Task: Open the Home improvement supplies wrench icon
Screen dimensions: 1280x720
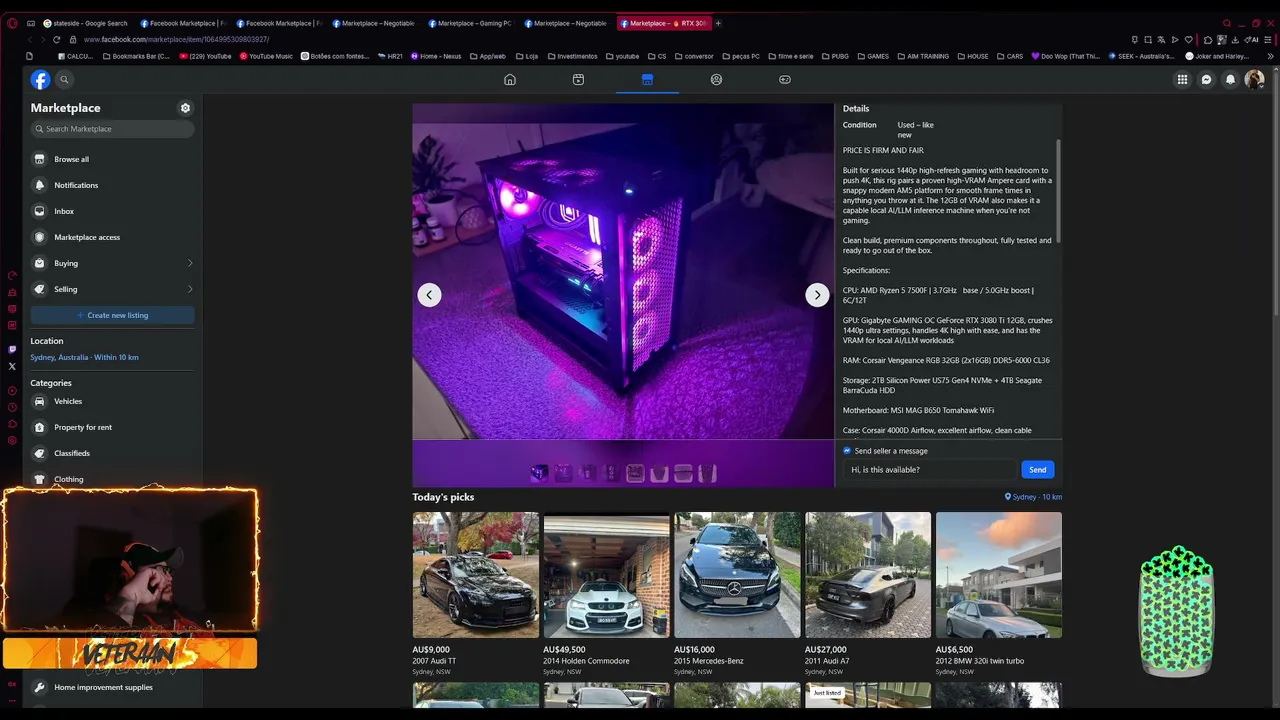Action: point(40,687)
